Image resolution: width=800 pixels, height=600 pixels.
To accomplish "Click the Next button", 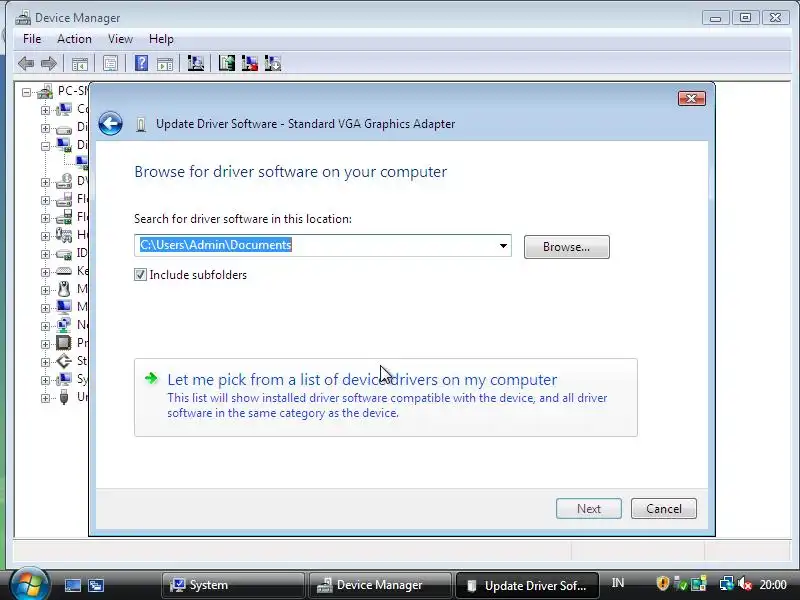I will [589, 509].
